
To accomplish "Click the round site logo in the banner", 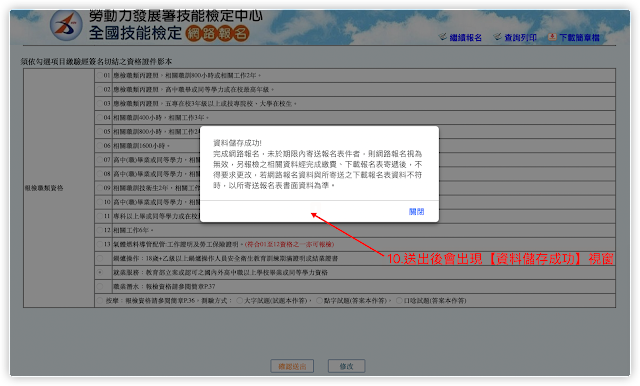I will coord(66,25).
